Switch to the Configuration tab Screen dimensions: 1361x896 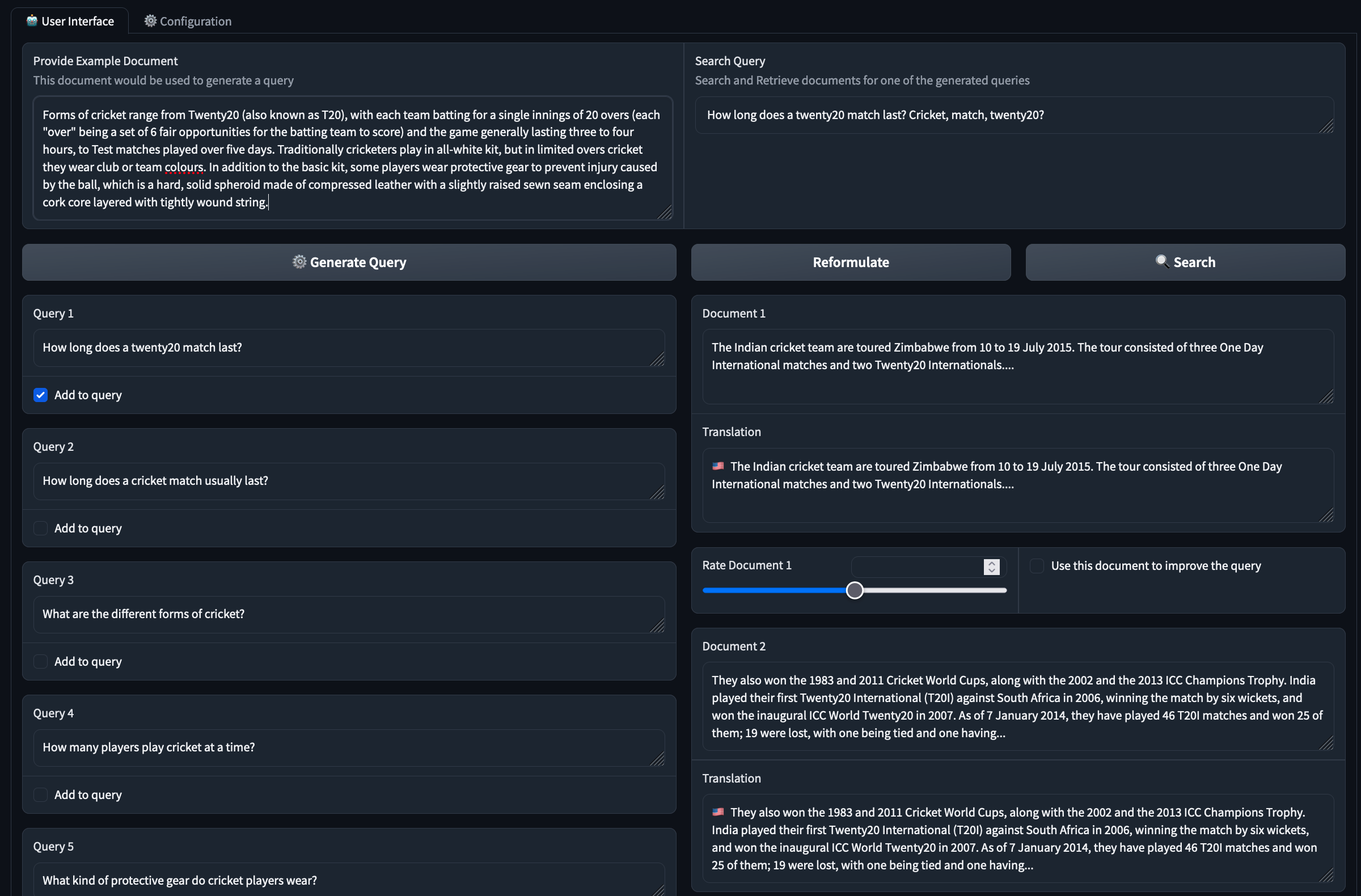(188, 21)
